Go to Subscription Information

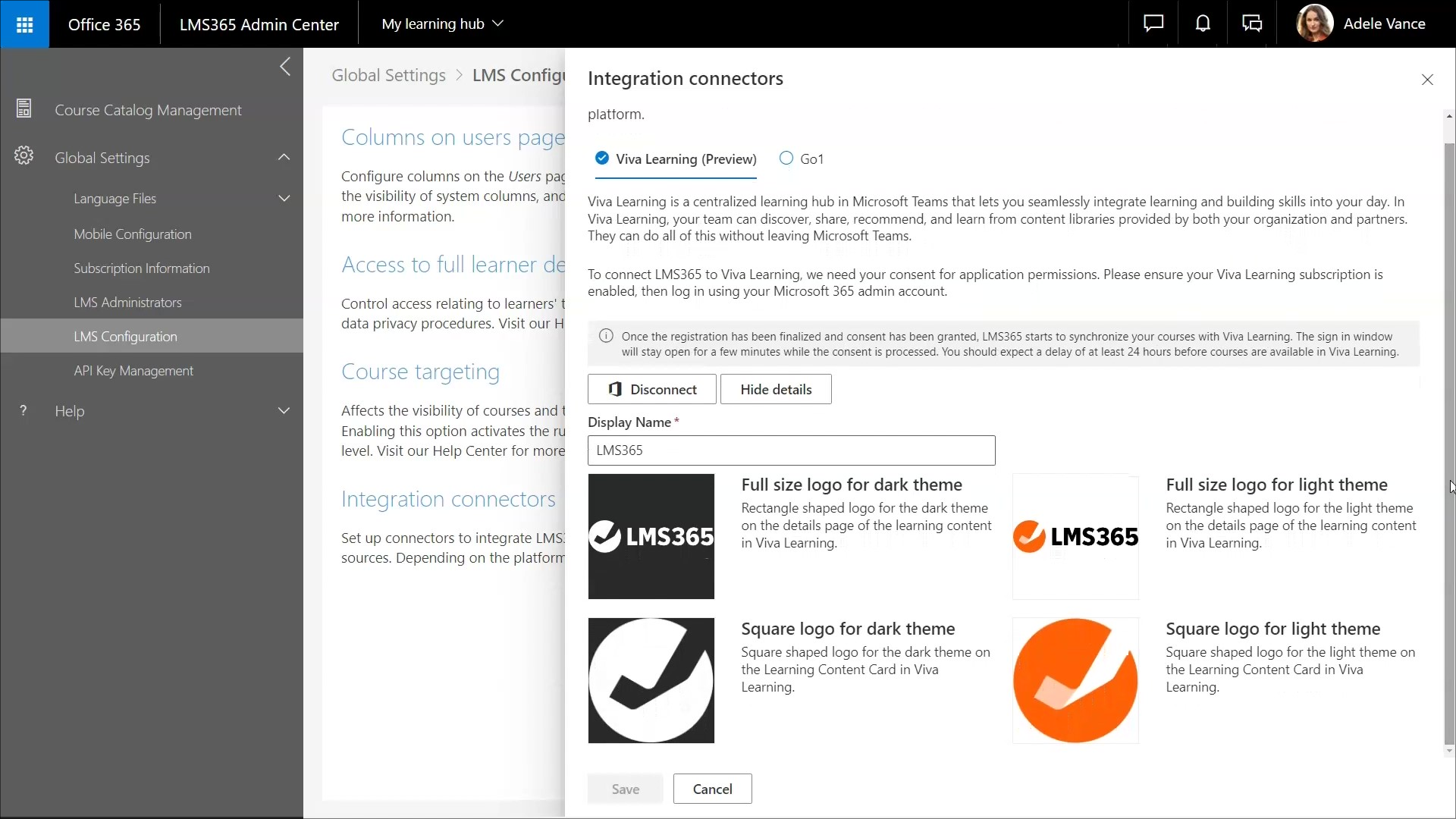(142, 268)
